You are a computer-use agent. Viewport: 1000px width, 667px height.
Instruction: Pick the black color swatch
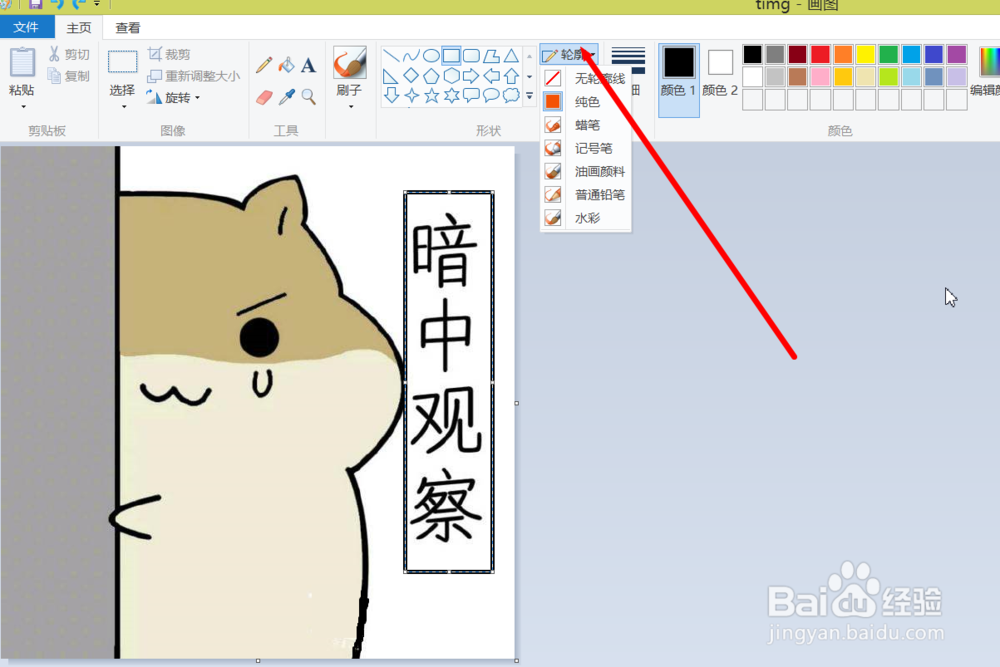753,54
